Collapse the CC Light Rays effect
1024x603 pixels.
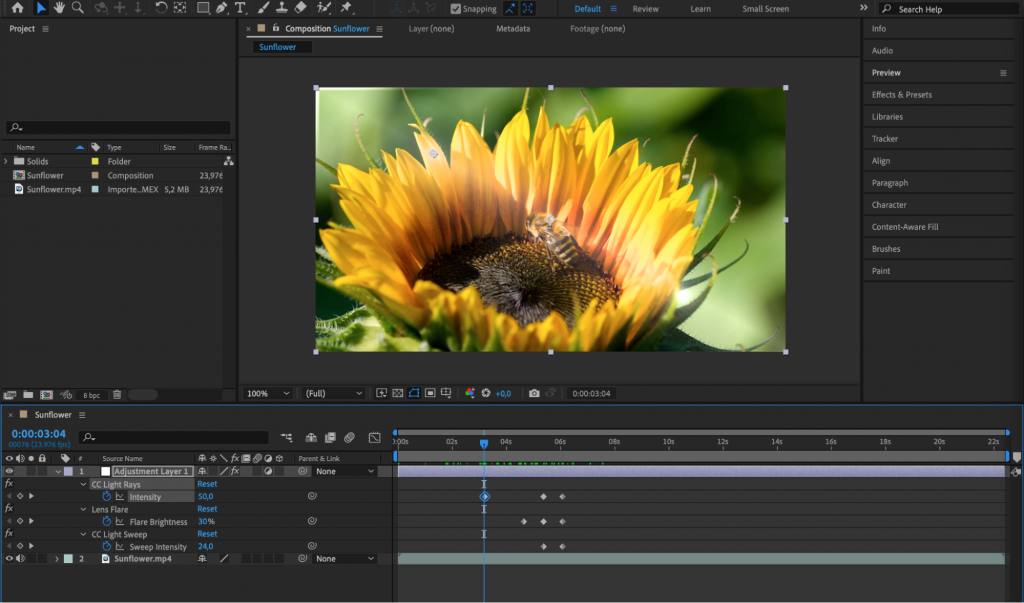85,483
